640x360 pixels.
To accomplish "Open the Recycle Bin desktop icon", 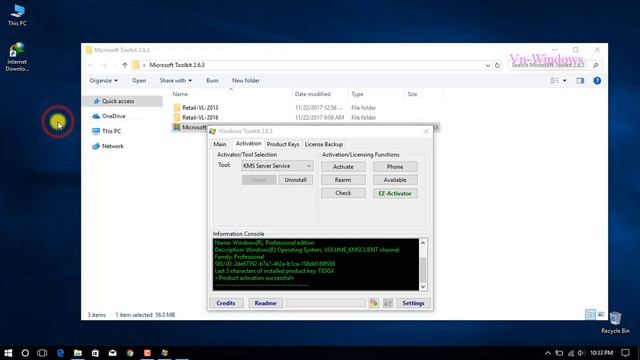I will click(615, 322).
